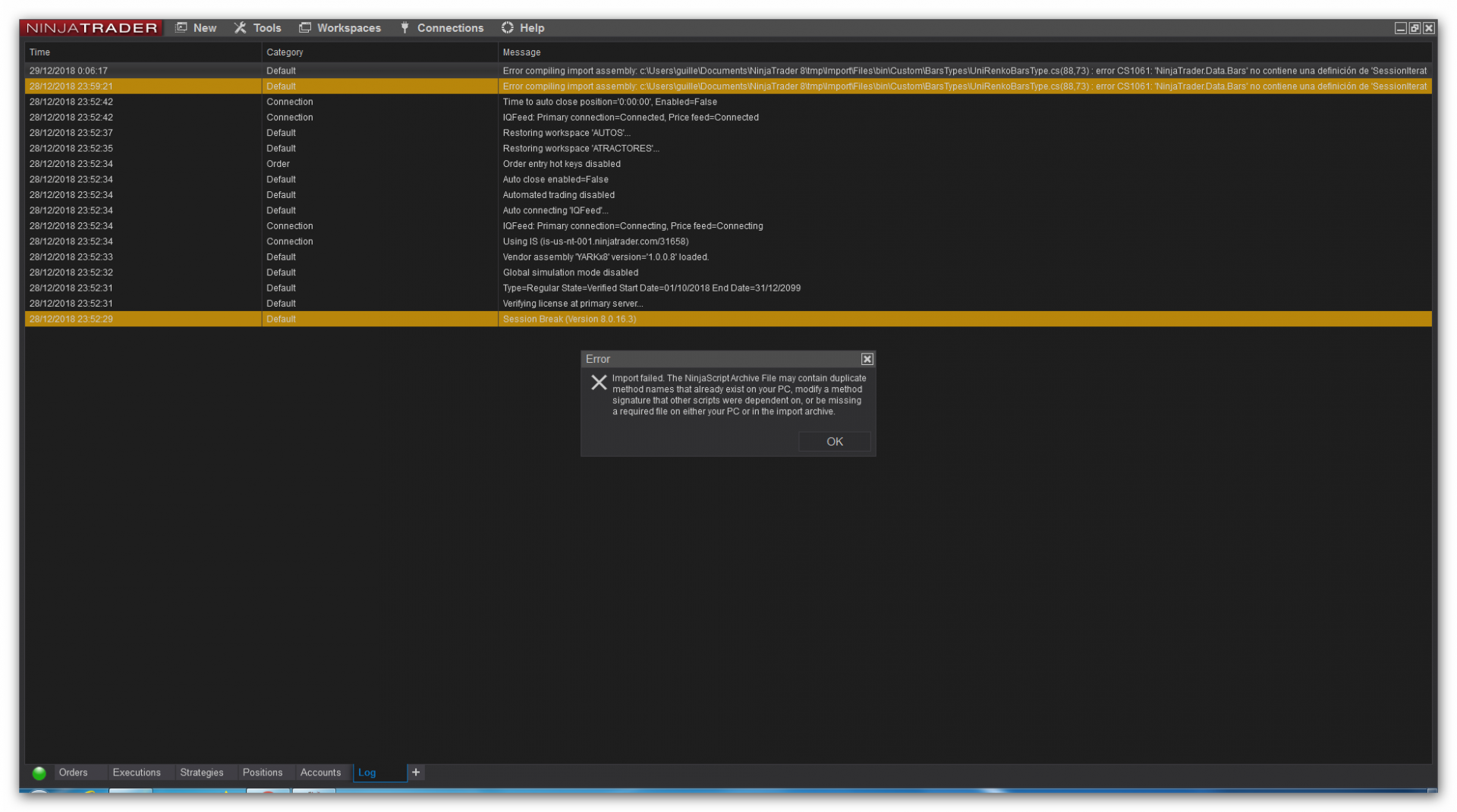Click the New window icon
Viewport: 1457px width, 812px height.
click(181, 28)
